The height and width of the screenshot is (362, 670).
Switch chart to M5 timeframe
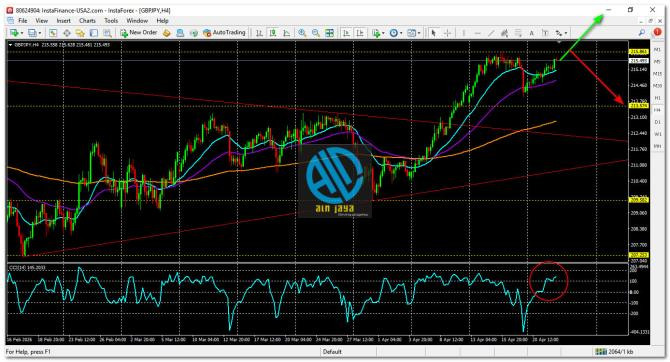658,62
